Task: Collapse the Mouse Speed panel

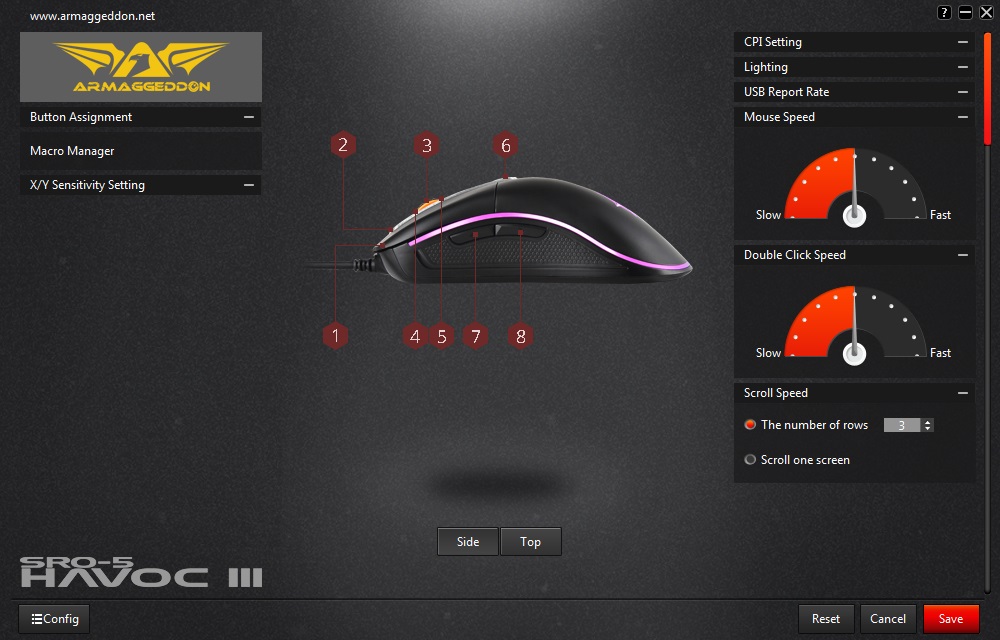Action: [962, 117]
